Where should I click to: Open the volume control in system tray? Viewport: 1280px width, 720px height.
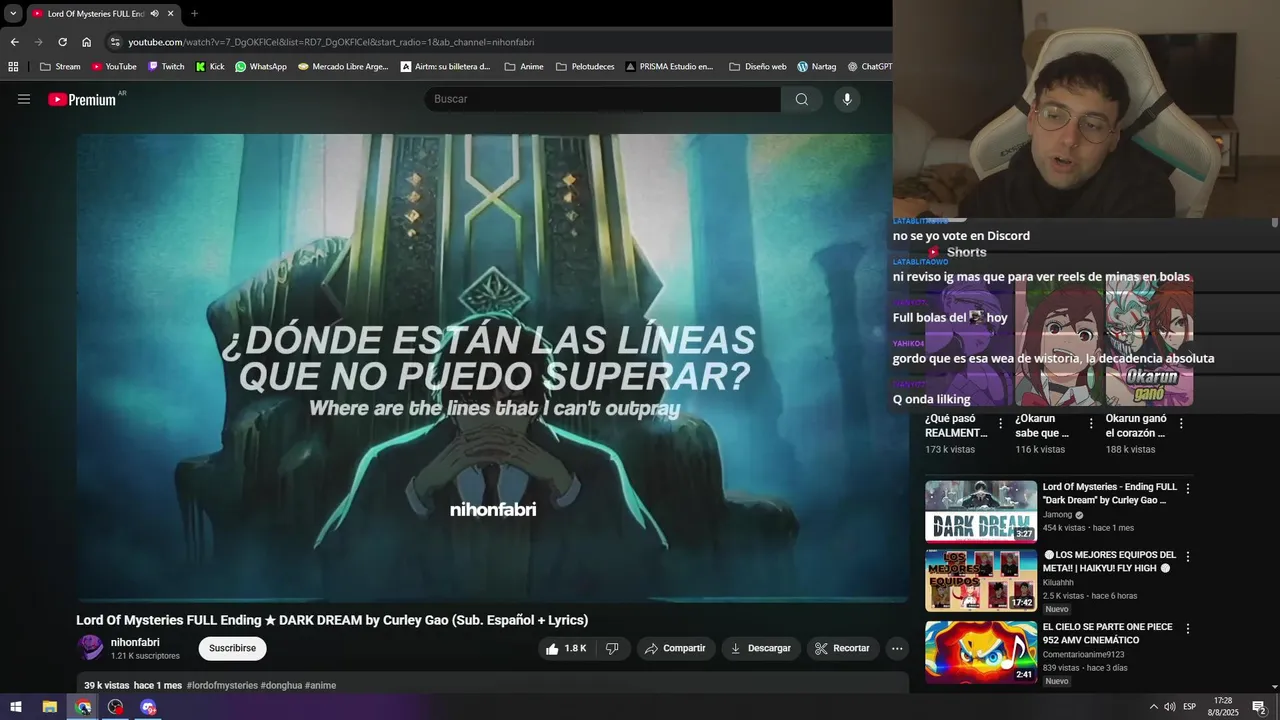click(1170, 707)
